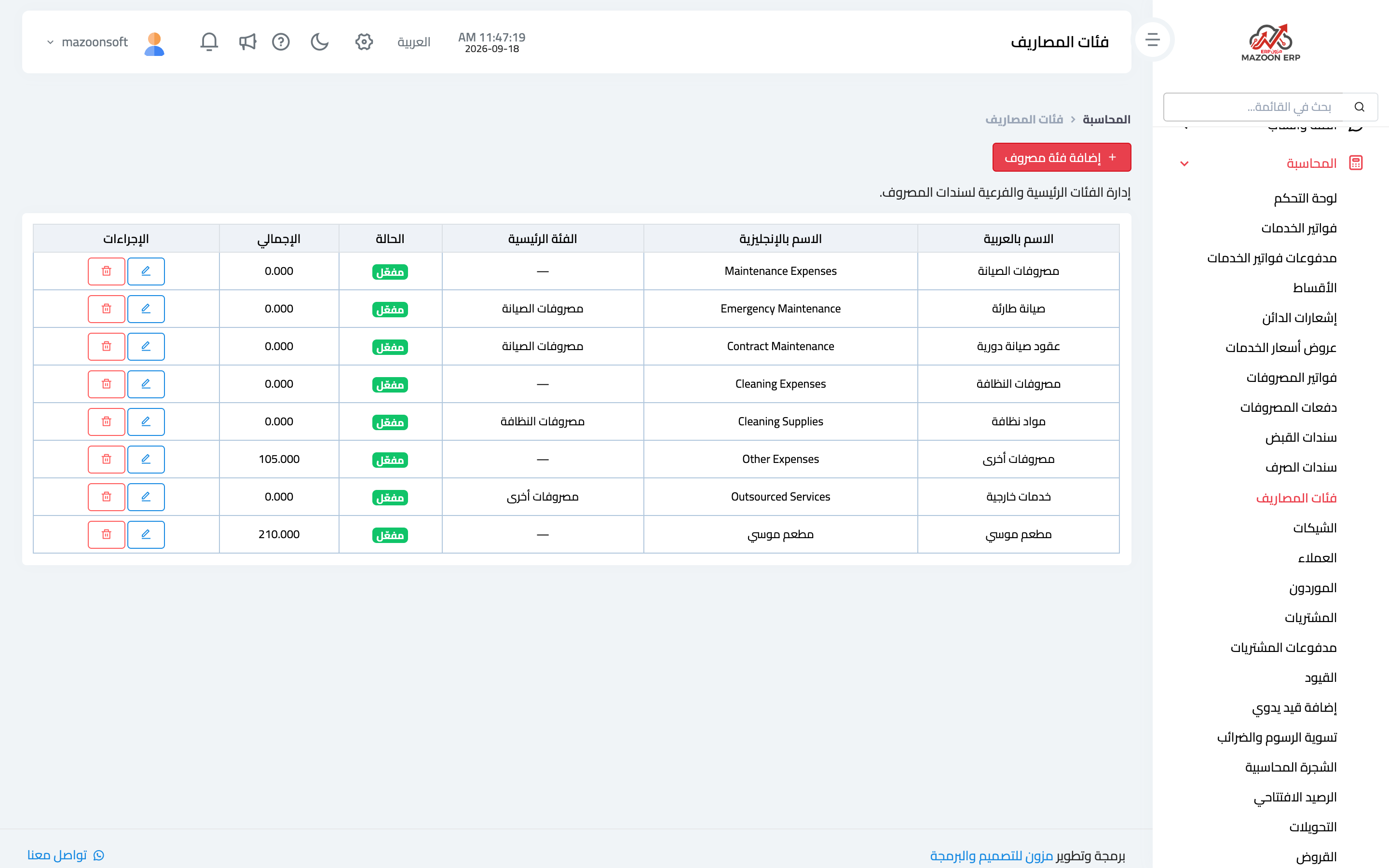Click the accounting calculator icon in sidebar
This screenshot has height=868, width=1389.
point(1356,163)
